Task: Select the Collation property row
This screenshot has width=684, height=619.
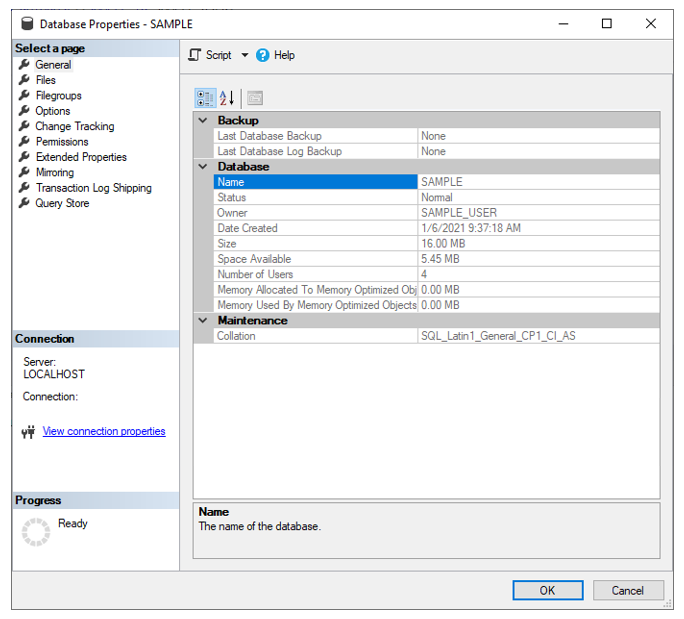Action: (436, 335)
